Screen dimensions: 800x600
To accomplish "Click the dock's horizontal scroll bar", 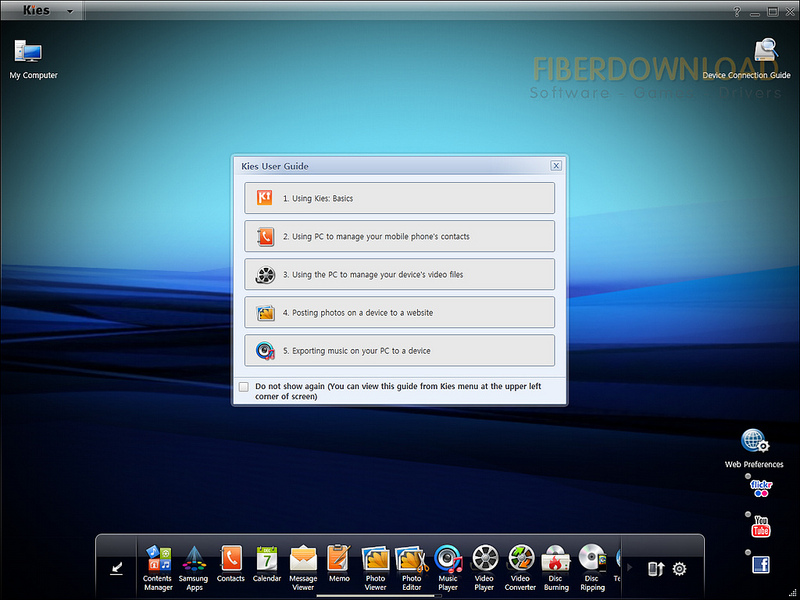I will 379,595.
